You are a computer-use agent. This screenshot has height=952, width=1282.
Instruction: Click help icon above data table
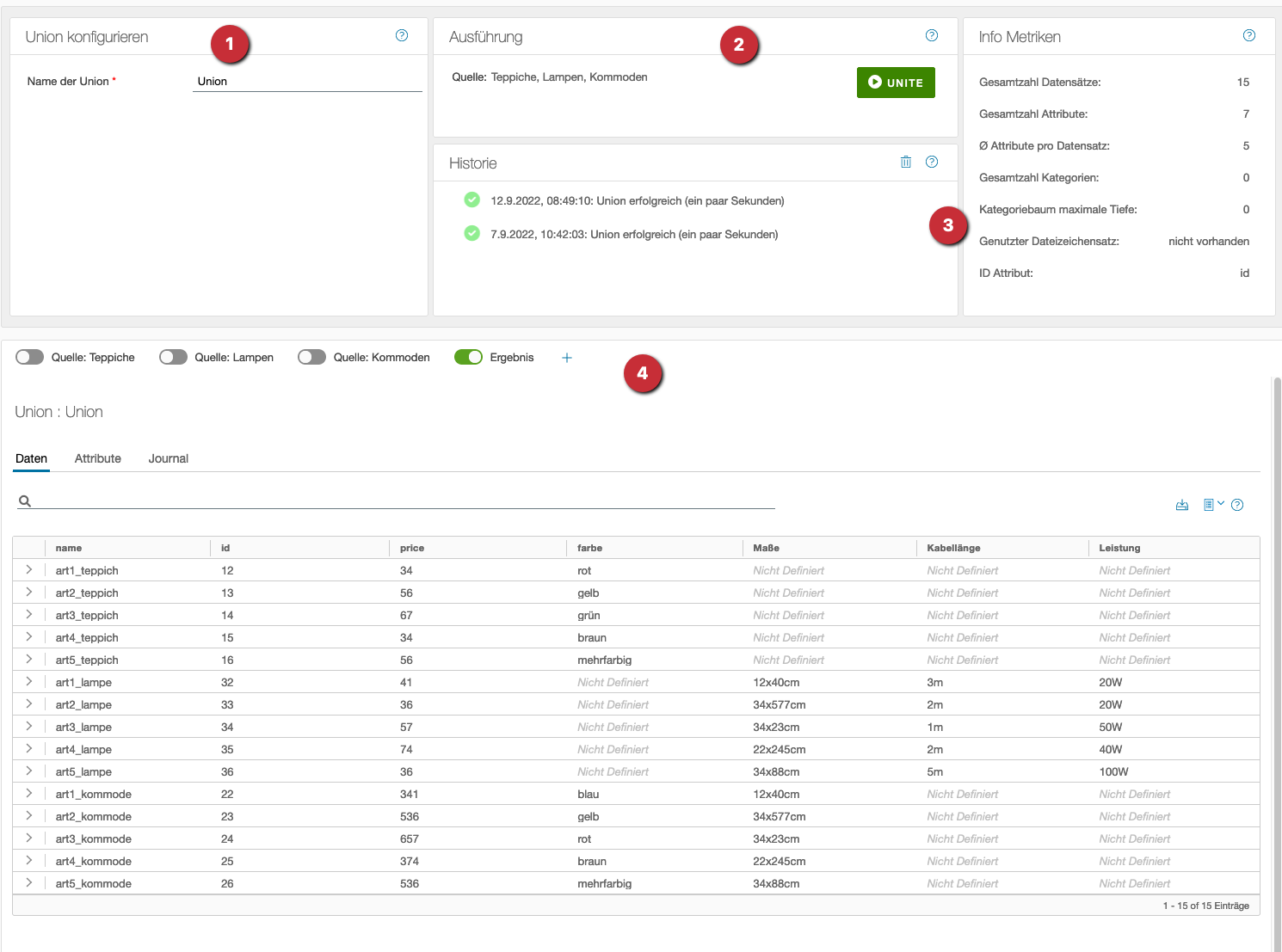point(1237,505)
